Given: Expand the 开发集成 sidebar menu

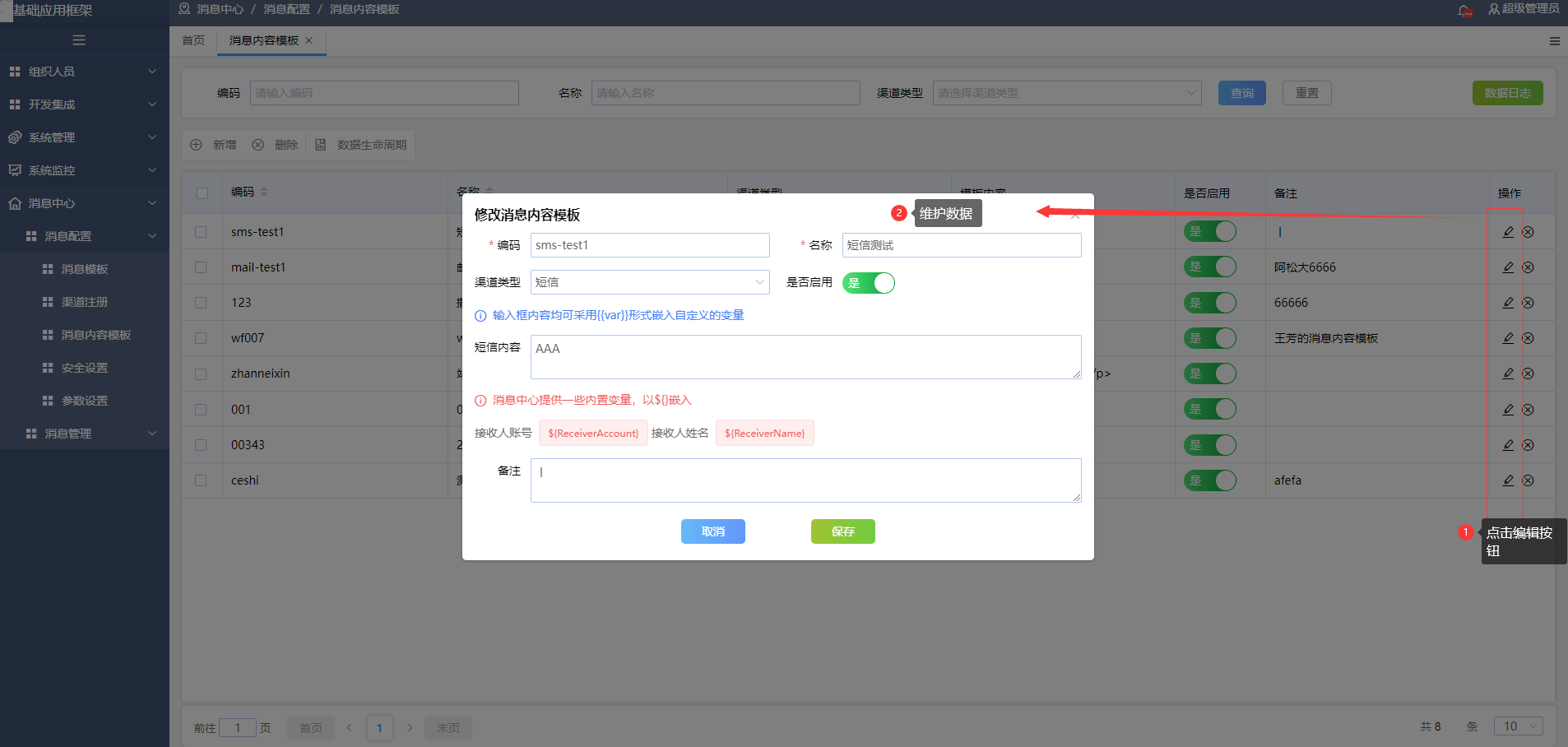Looking at the screenshot, I should click(85, 104).
